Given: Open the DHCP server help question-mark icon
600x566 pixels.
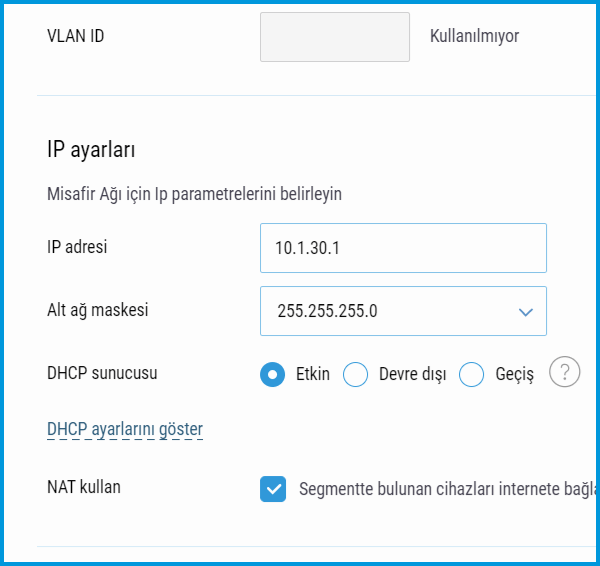Looking at the screenshot, I should coord(565,373).
